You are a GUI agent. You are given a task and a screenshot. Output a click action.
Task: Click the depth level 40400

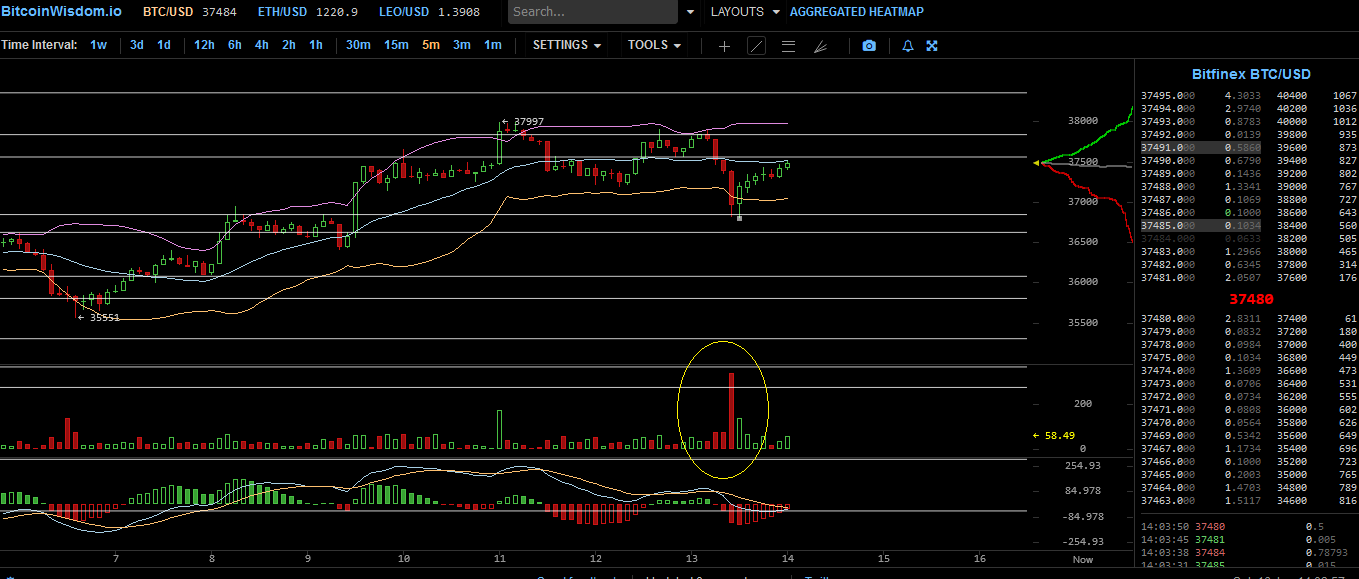tap(1290, 95)
